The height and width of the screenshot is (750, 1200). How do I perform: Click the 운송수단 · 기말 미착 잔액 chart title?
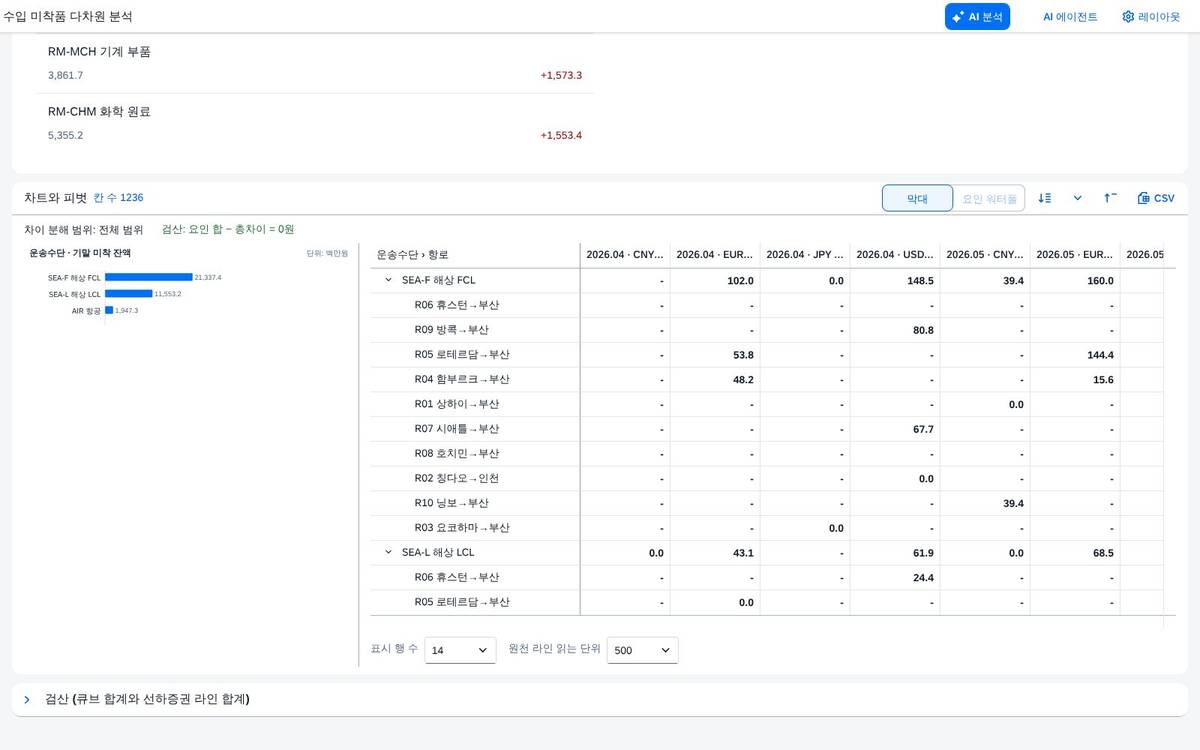pos(80,253)
